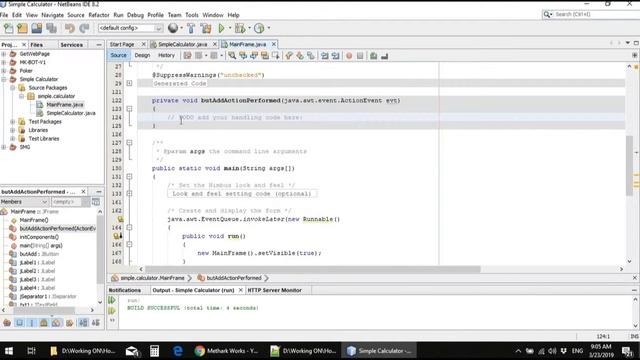Click the Save All toolbar icon
Screen dimensions: 640x360
51,28
